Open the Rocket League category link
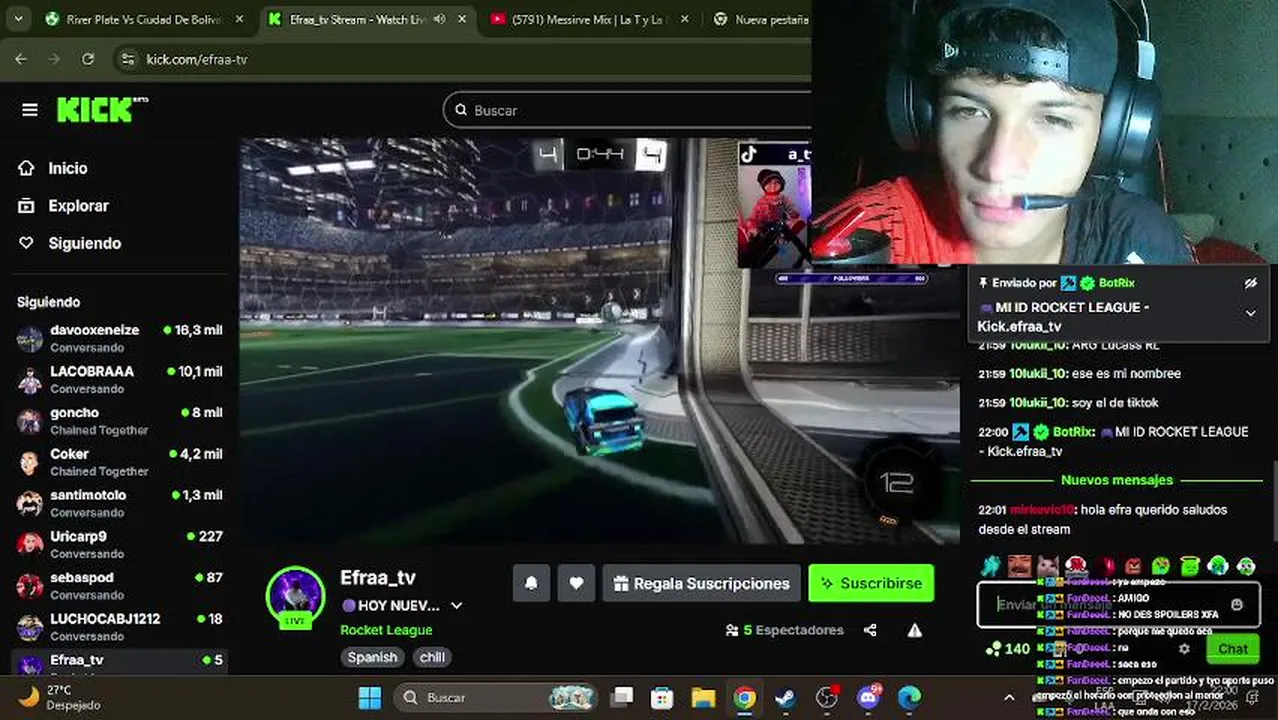The image size is (1278, 720). (x=386, y=630)
